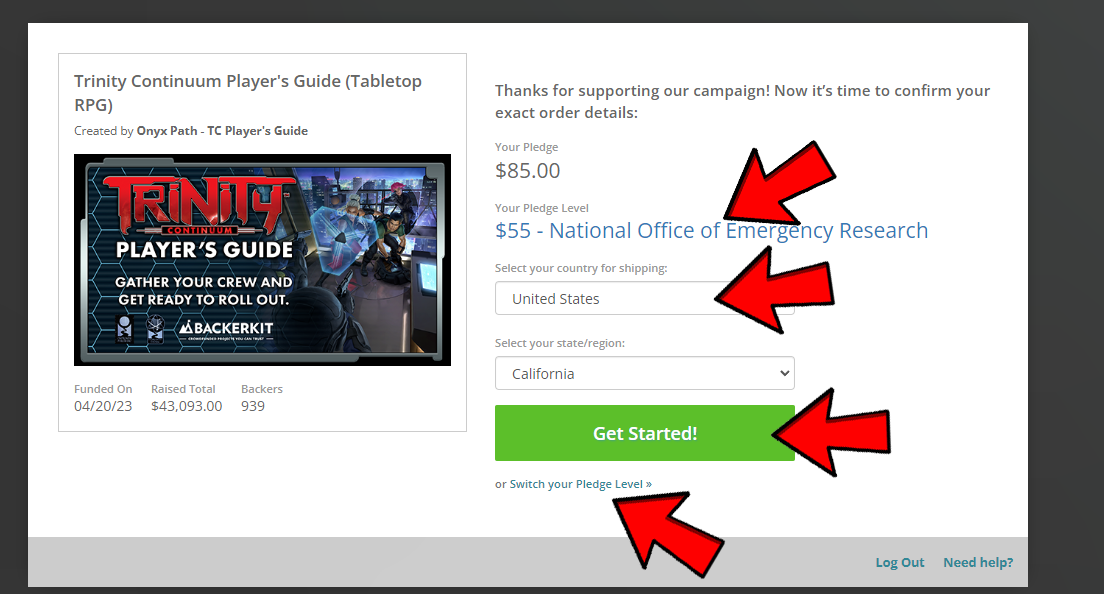The height and width of the screenshot is (594, 1104).
Task: Open the Need help? link
Action: (978, 562)
